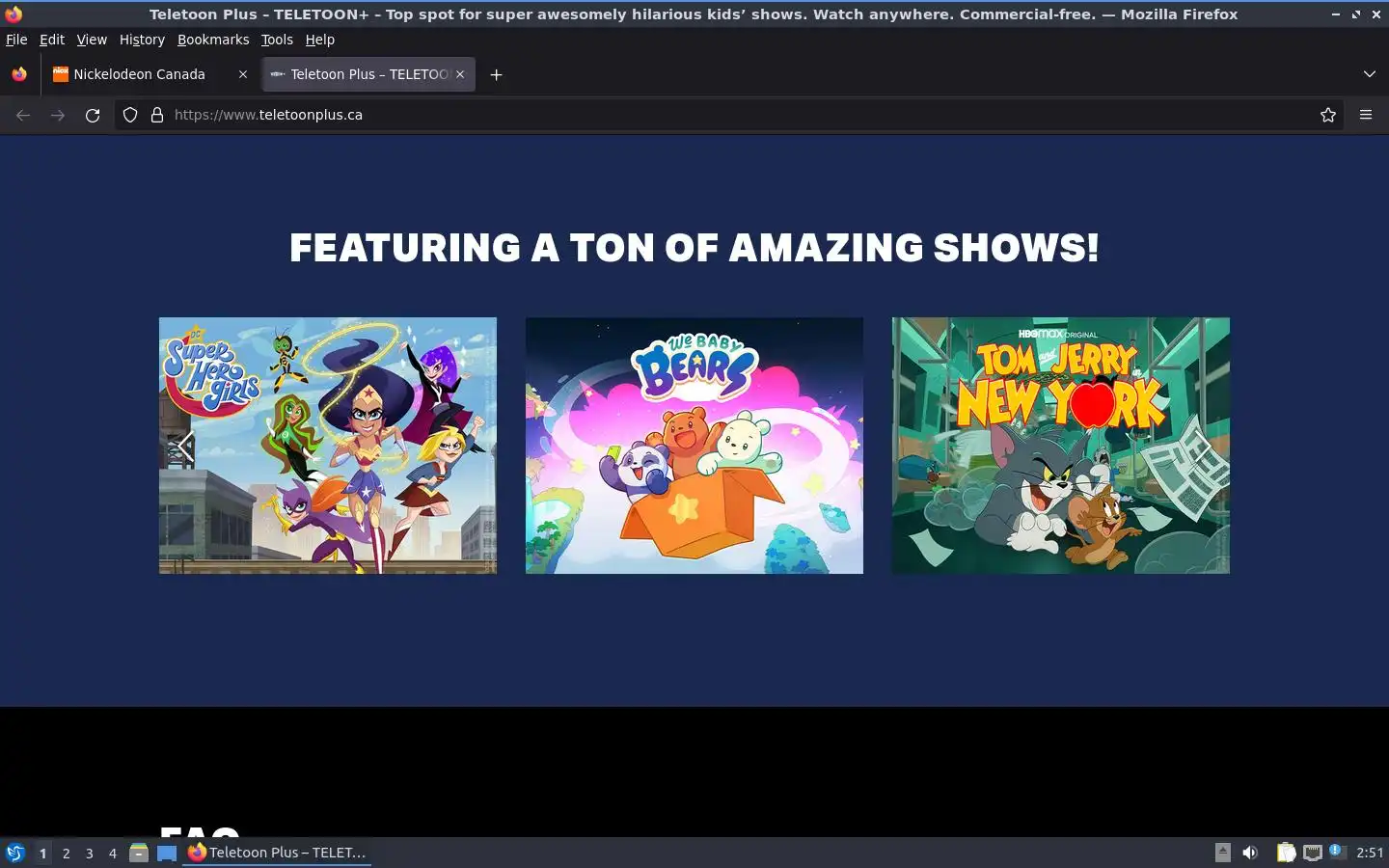The image size is (1389, 868).
Task: Click the taskbar clock showing 2:51
Action: (1370, 853)
